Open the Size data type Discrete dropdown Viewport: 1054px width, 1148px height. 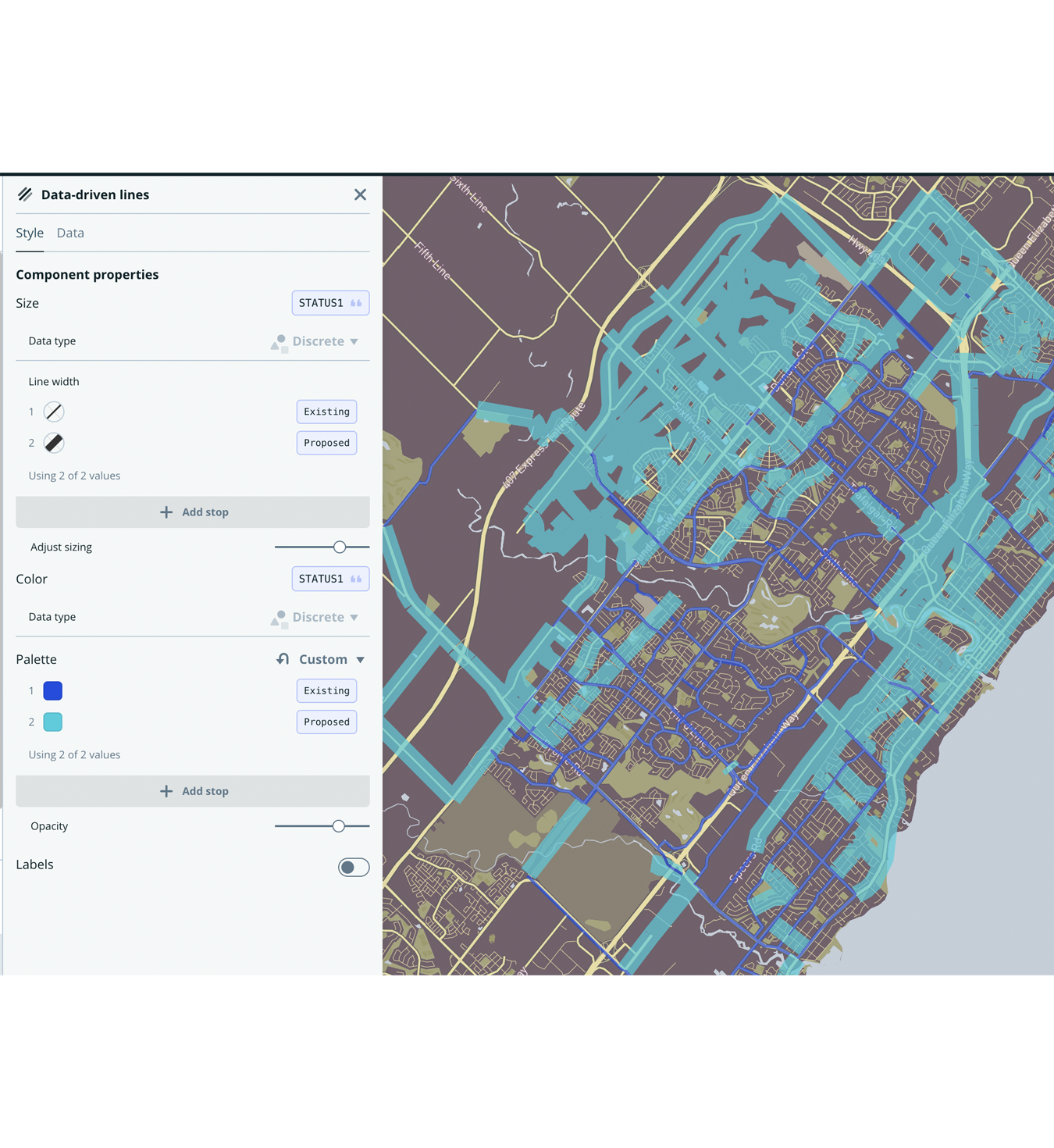315,341
